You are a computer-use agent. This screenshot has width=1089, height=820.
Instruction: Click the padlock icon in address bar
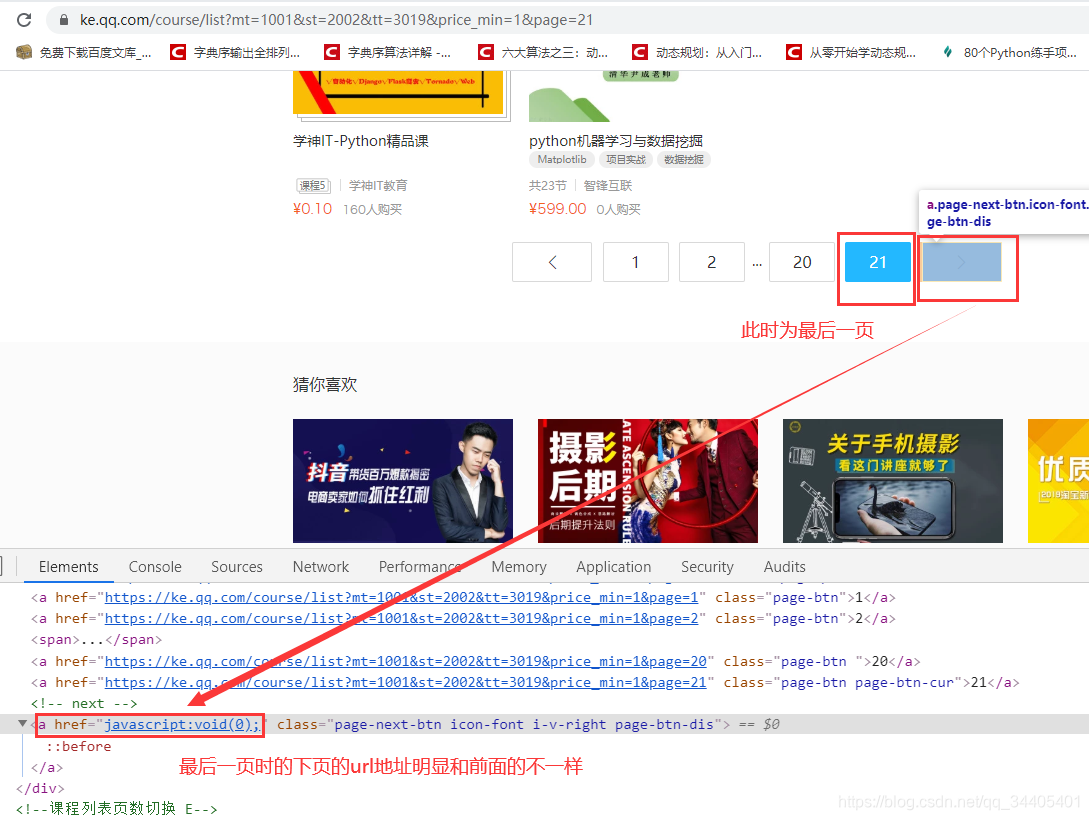(x=64, y=19)
